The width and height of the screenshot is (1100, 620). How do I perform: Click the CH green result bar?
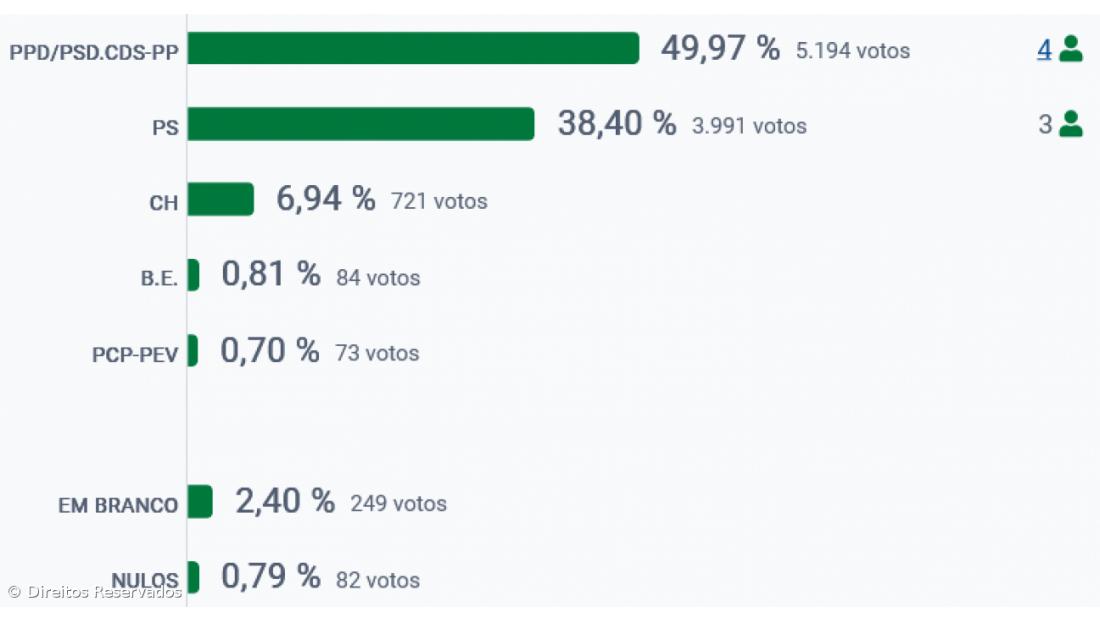coord(220,200)
